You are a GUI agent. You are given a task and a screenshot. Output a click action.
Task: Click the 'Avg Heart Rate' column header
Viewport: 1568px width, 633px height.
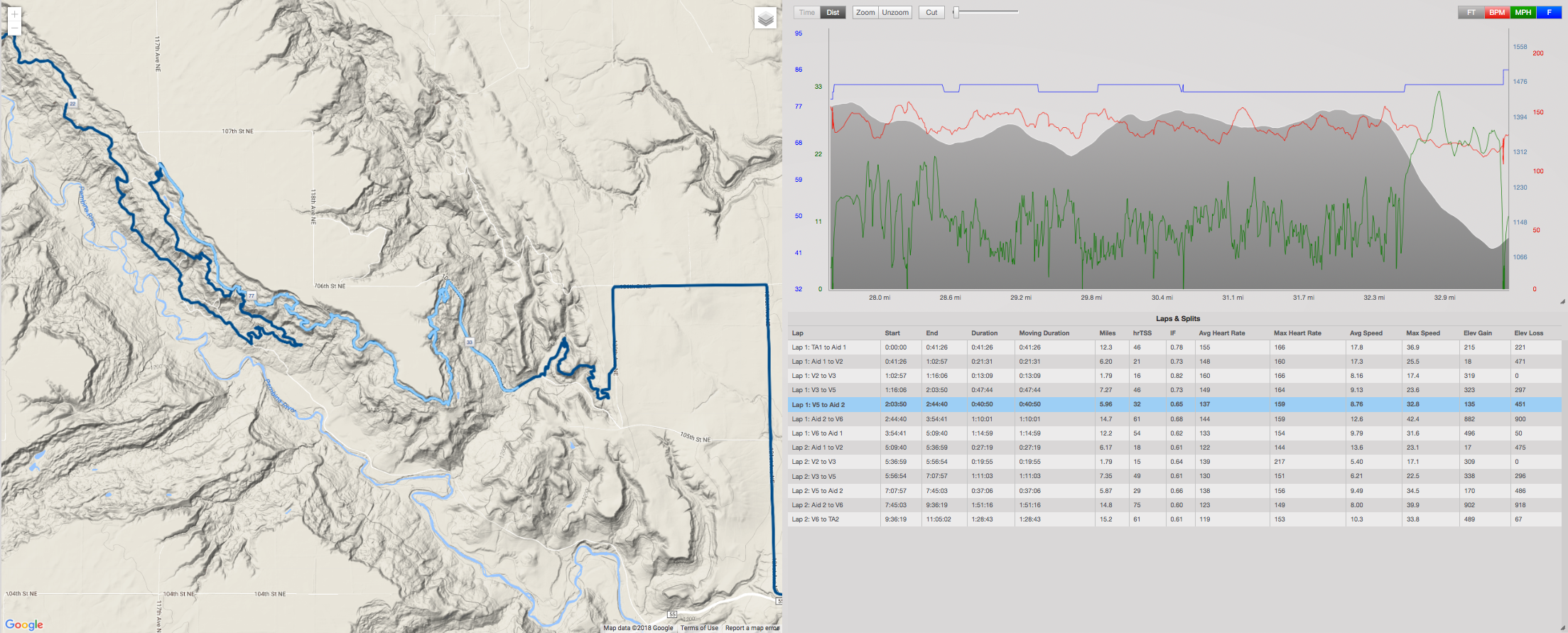[x=1222, y=333]
